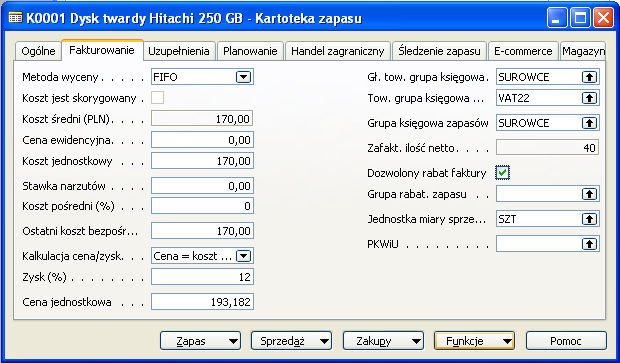
Task: Go to the Uzupełnienia tab
Action: pos(179,51)
